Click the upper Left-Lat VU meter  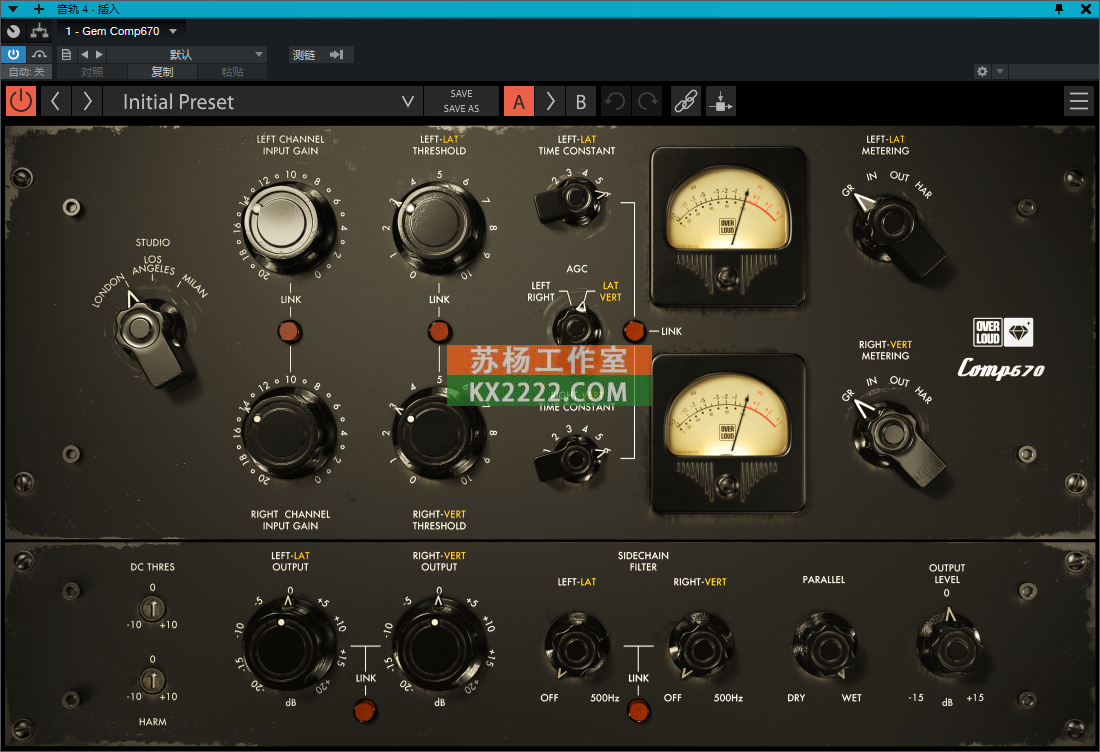pos(727,227)
